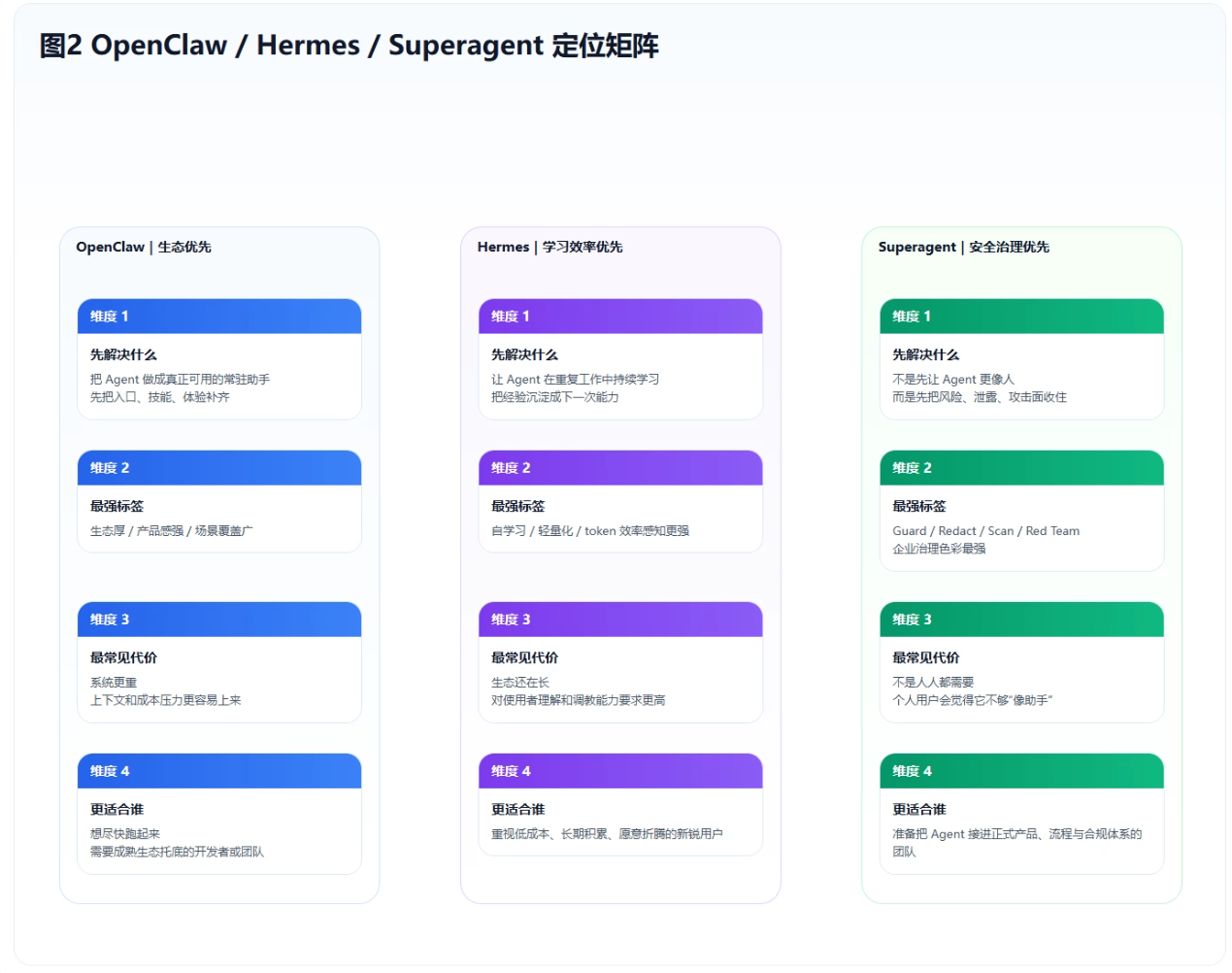Click the line "需要成熟生态托底的开发者或团队"

[x=177, y=852]
